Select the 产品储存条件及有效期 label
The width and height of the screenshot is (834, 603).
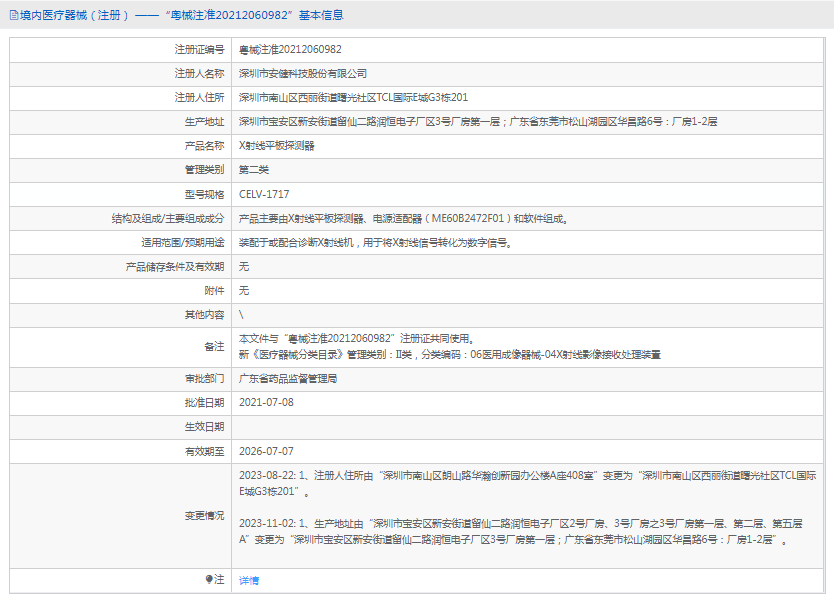tap(175, 267)
